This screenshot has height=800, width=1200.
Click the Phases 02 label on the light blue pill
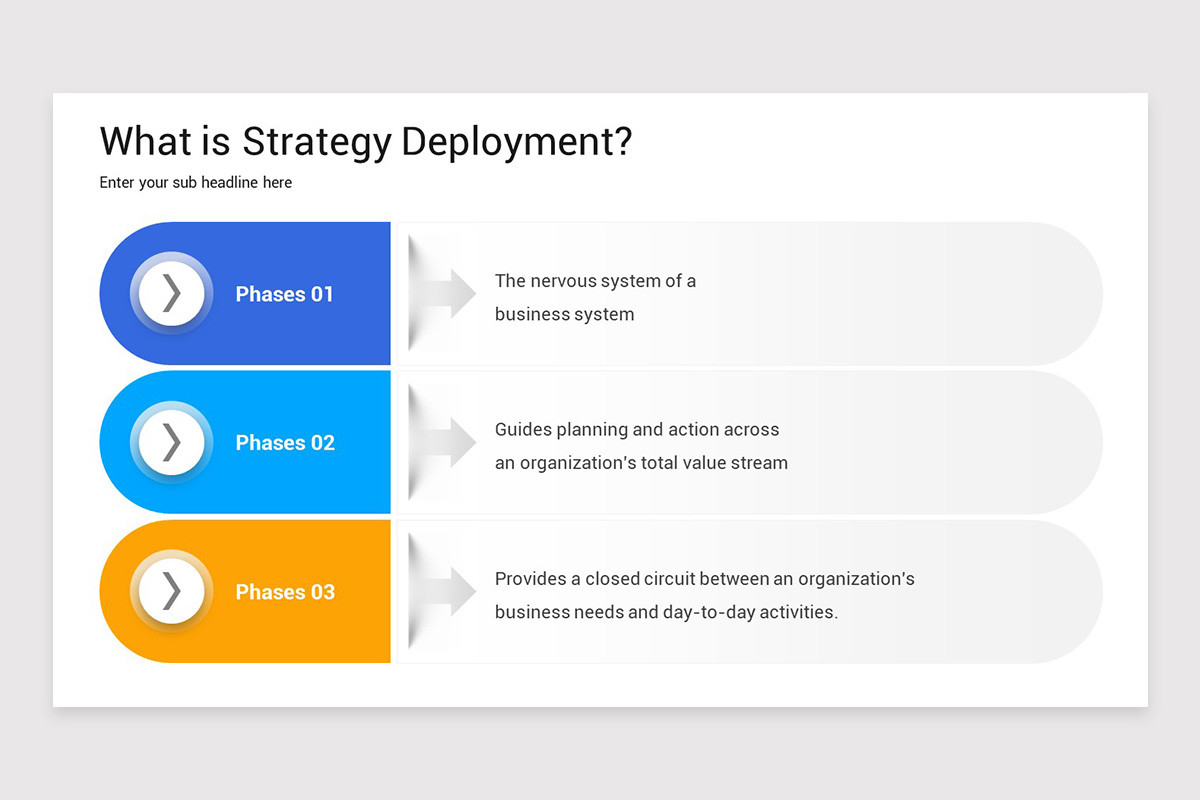tap(285, 443)
